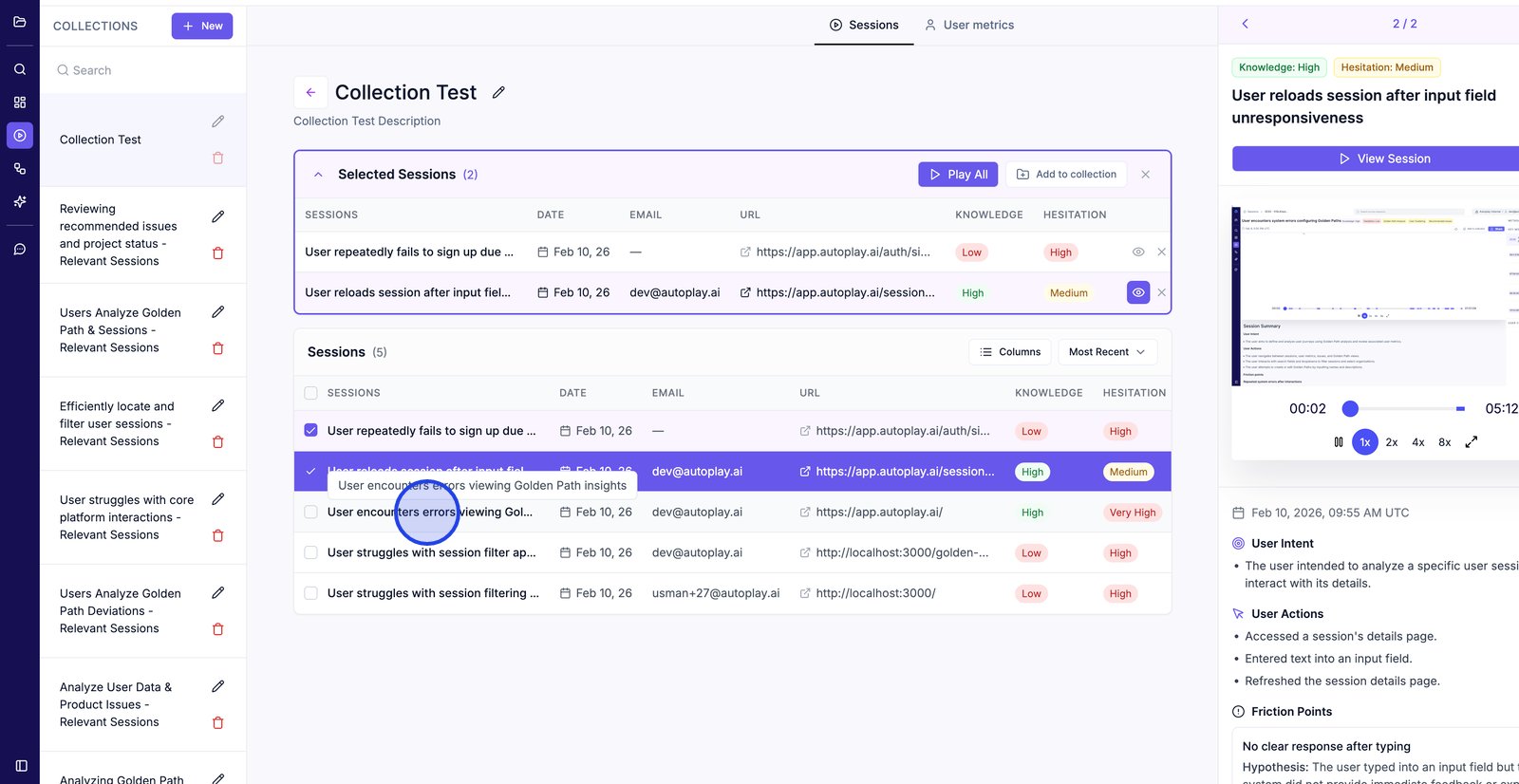Screen dimensions: 1519x784
Task: Open the localhost:3000/golden- session URL
Action: tap(894, 552)
